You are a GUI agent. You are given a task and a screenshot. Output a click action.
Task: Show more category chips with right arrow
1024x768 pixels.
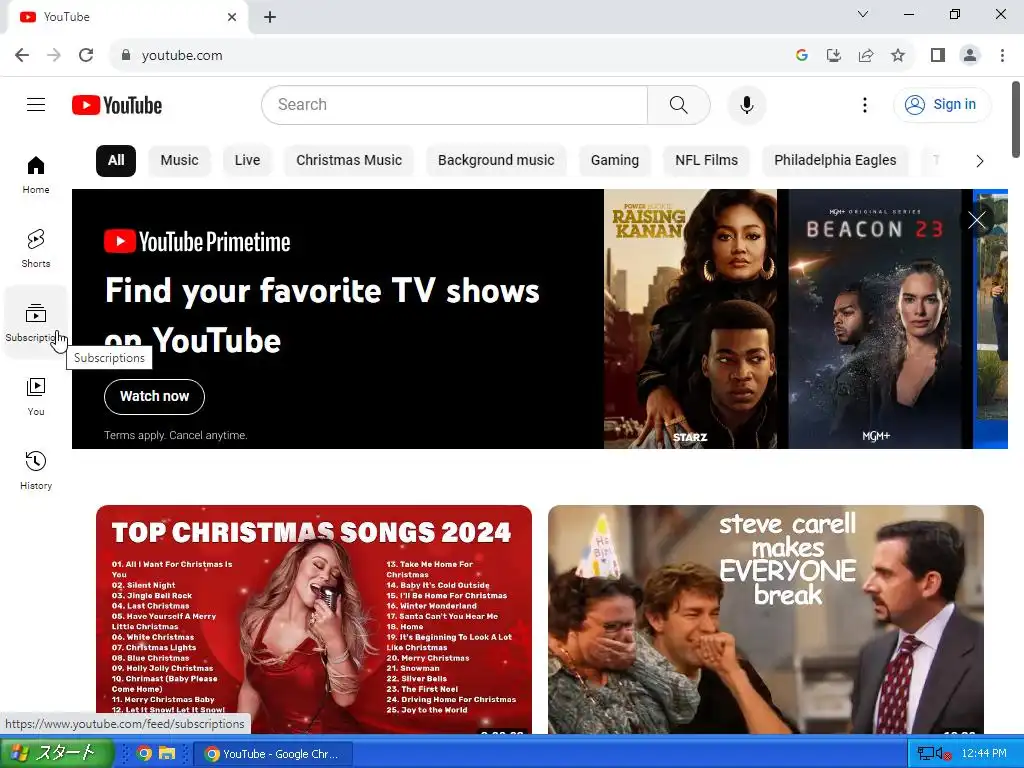[x=979, y=161]
